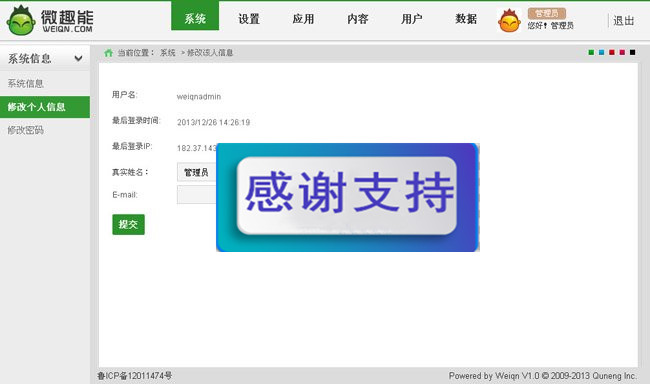Choose the red theme color swatch

[612, 52]
